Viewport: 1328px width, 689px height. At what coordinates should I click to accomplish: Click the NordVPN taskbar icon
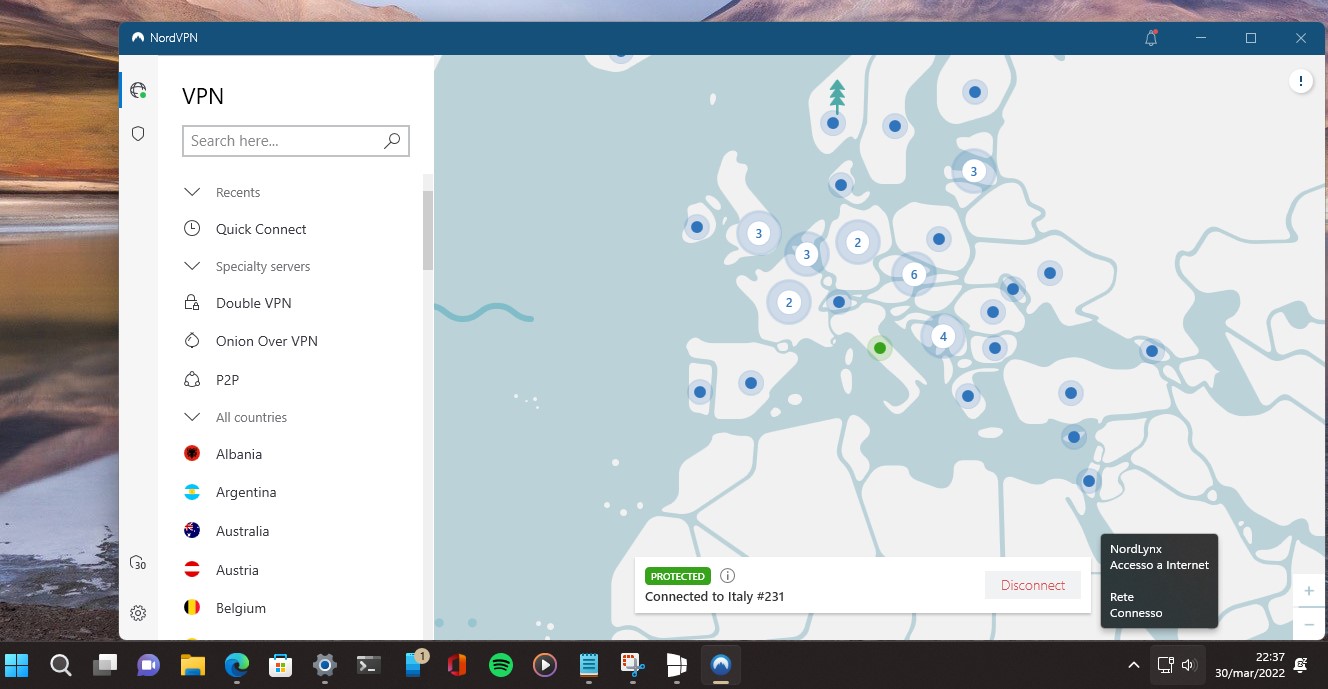pyautogui.click(x=720, y=665)
